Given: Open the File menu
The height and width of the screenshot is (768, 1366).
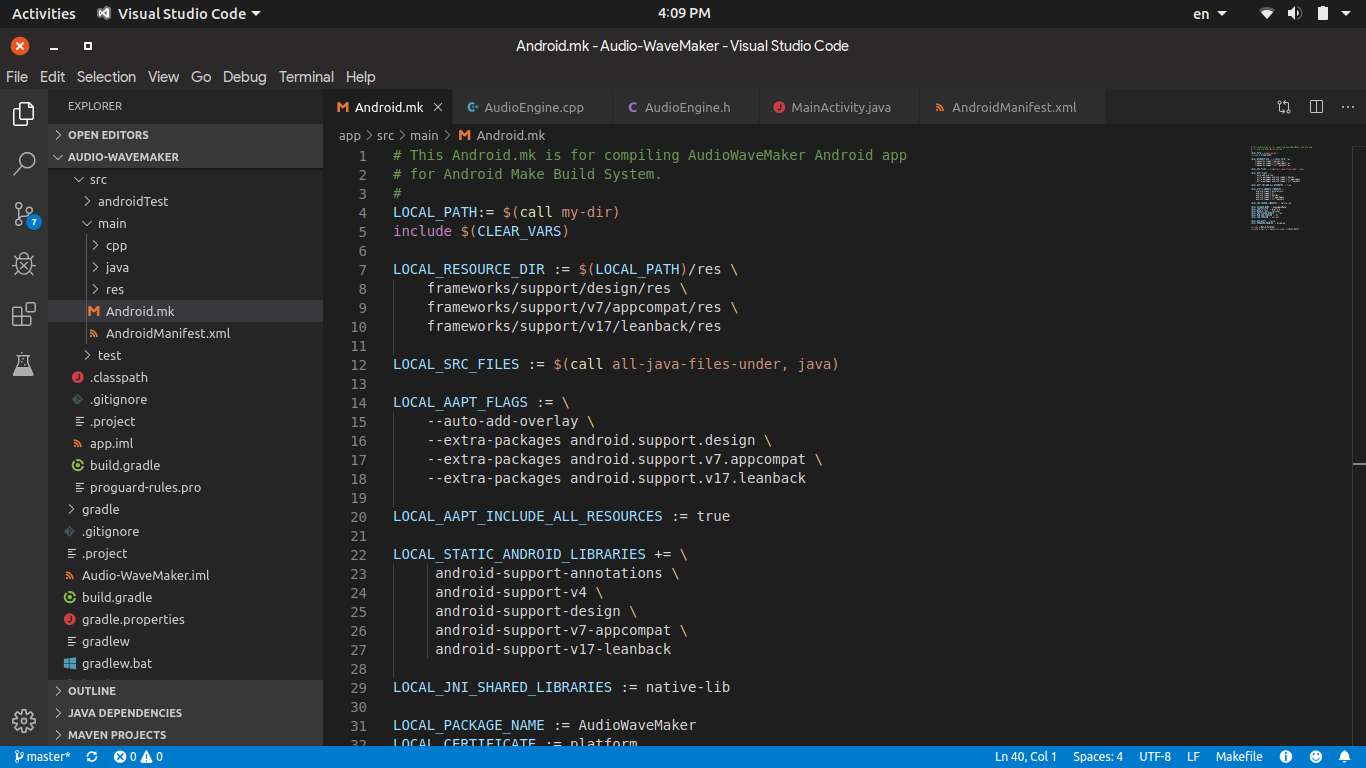Looking at the screenshot, I should [x=17, y=77].
